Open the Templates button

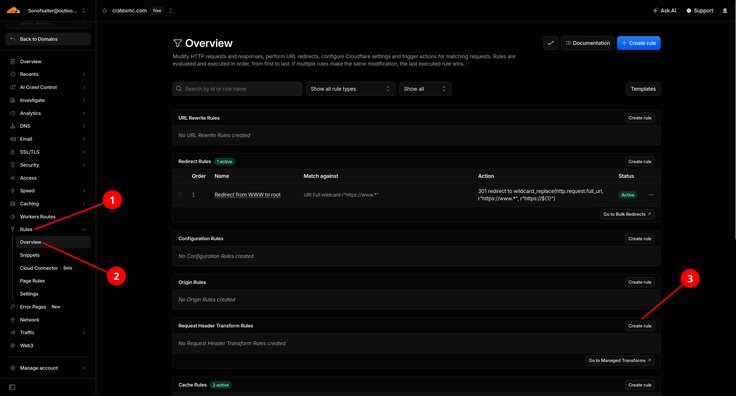coord(643,89)
